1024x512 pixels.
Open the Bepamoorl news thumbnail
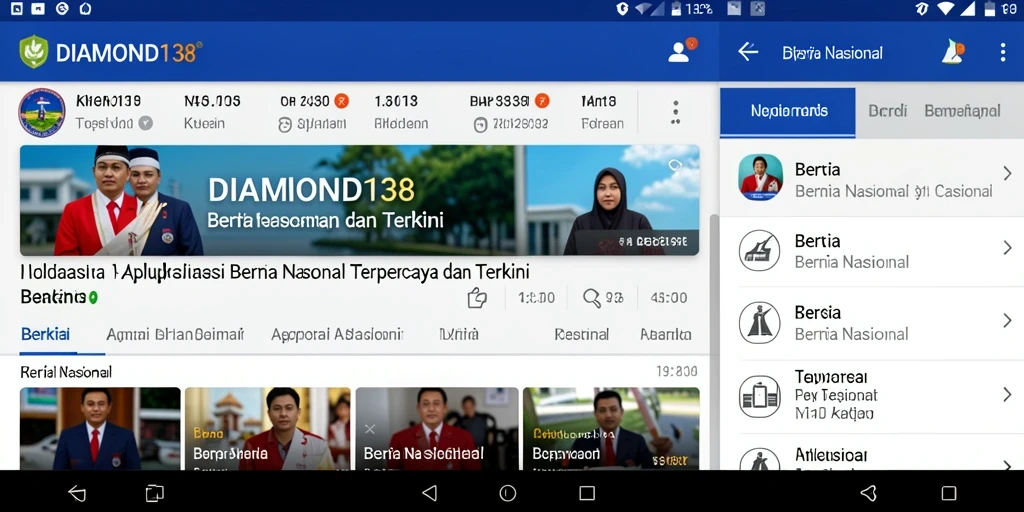611,428
